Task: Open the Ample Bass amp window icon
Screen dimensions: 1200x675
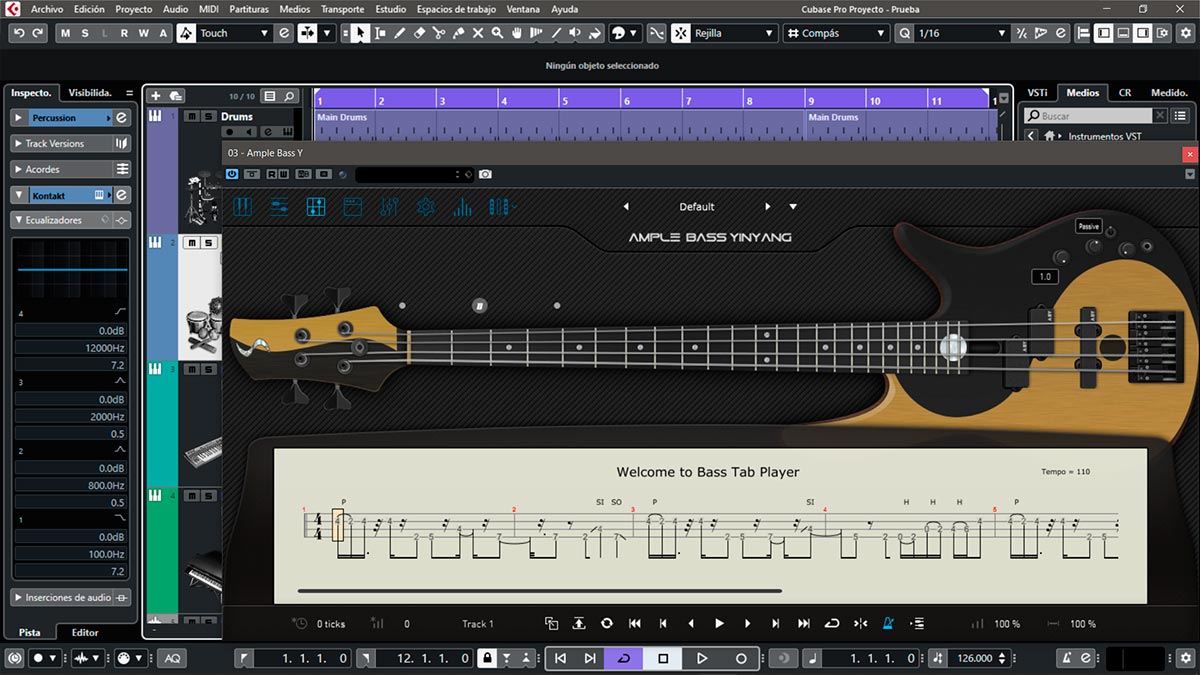Action: 352,207
